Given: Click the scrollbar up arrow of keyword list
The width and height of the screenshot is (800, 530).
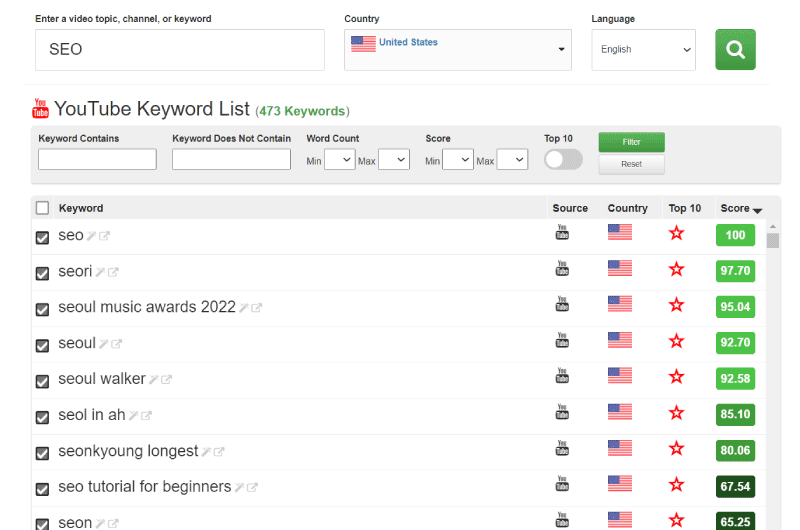Looking at the screenshot, I should (x=773, y=226).
